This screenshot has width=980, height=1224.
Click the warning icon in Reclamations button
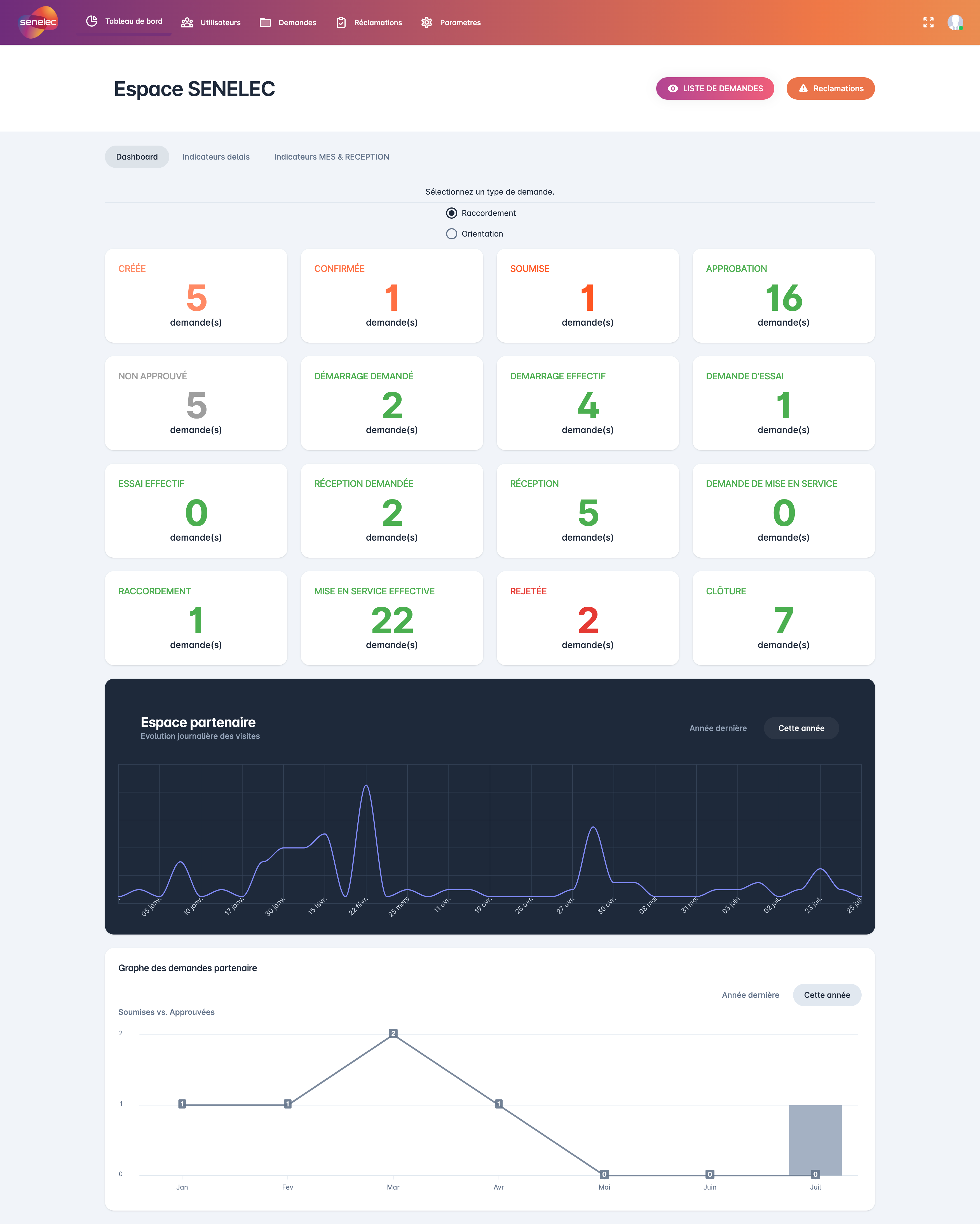(x=803, y=88)
